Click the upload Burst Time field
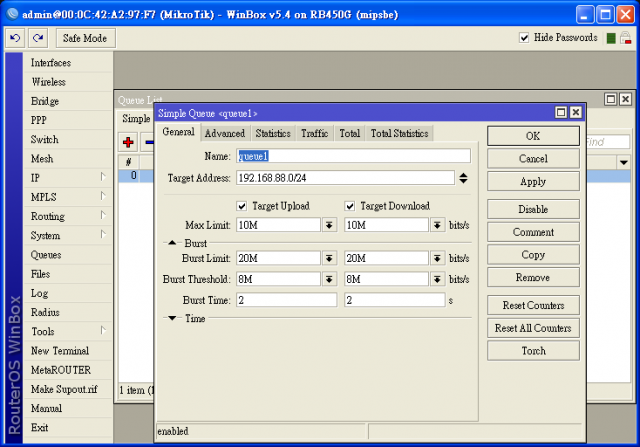 point(287,300)
